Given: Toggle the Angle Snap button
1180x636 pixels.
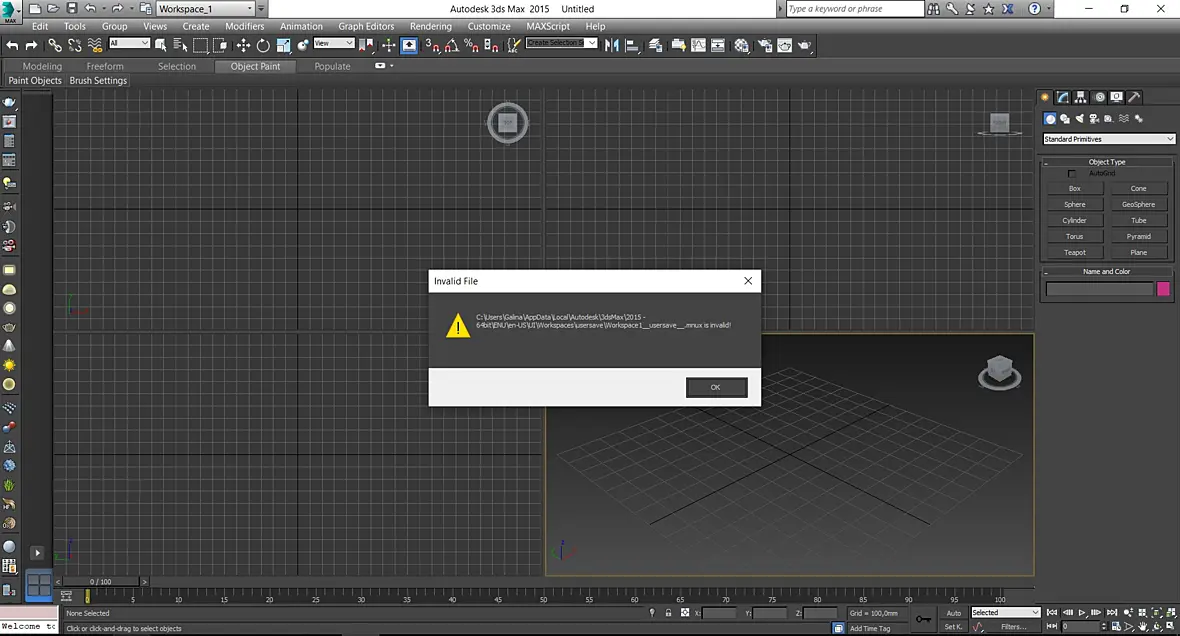Looking at the screenshot, I should coord(452,45).
